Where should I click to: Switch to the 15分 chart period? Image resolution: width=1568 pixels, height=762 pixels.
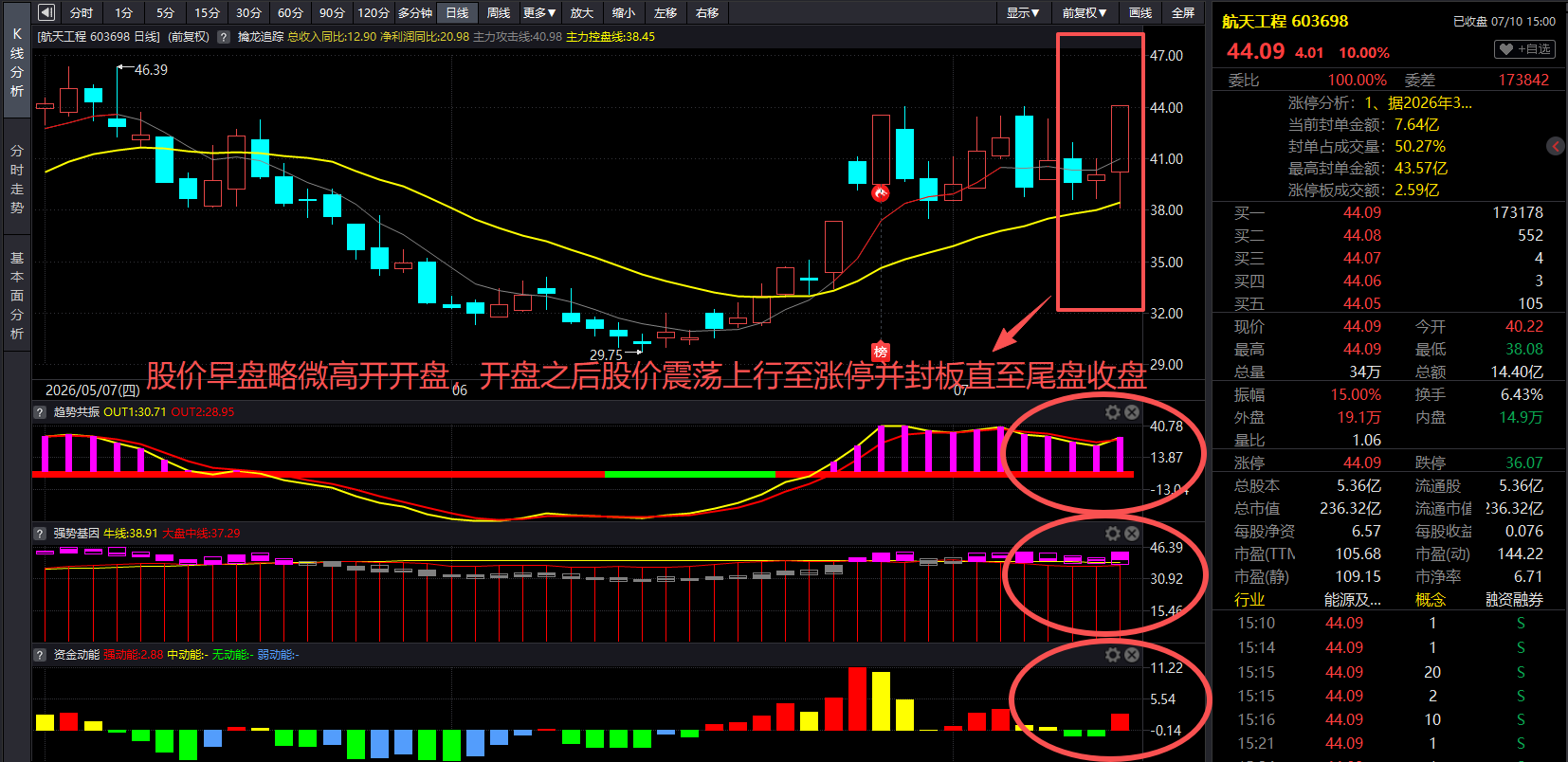click(207, 12)
